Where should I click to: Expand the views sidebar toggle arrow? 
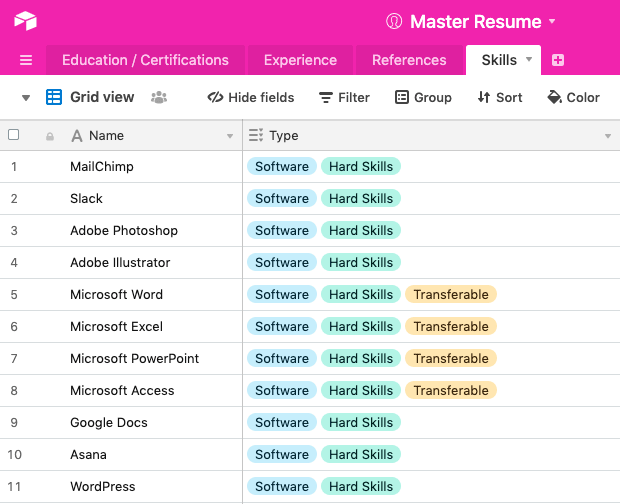click(26, 98)
